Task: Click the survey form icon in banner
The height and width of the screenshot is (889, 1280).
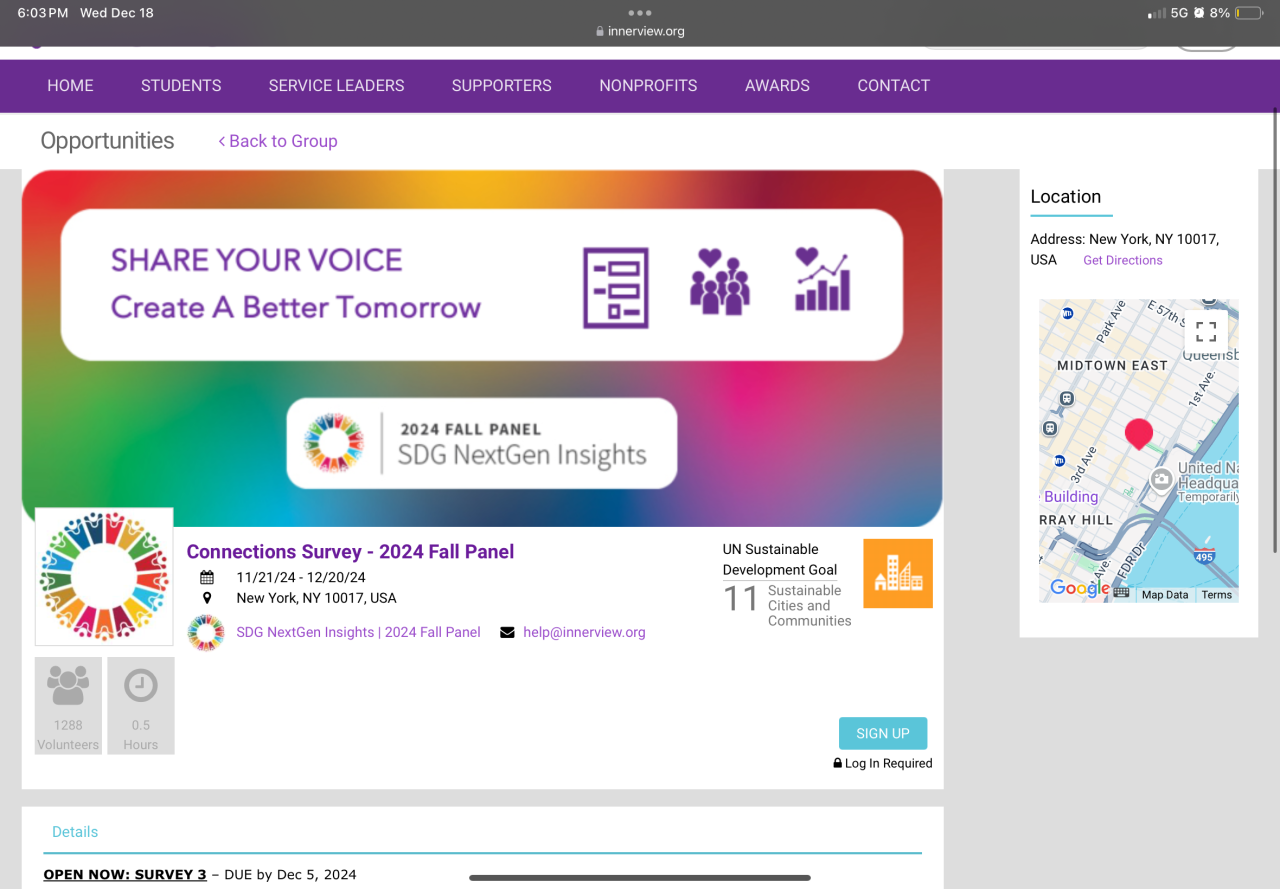Action: pyautogui.click(x=616, y=288)
